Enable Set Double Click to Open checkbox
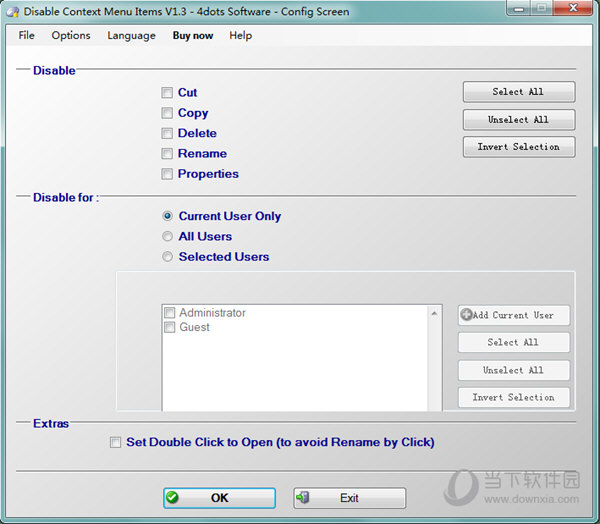600x524 pixels. 115,442
